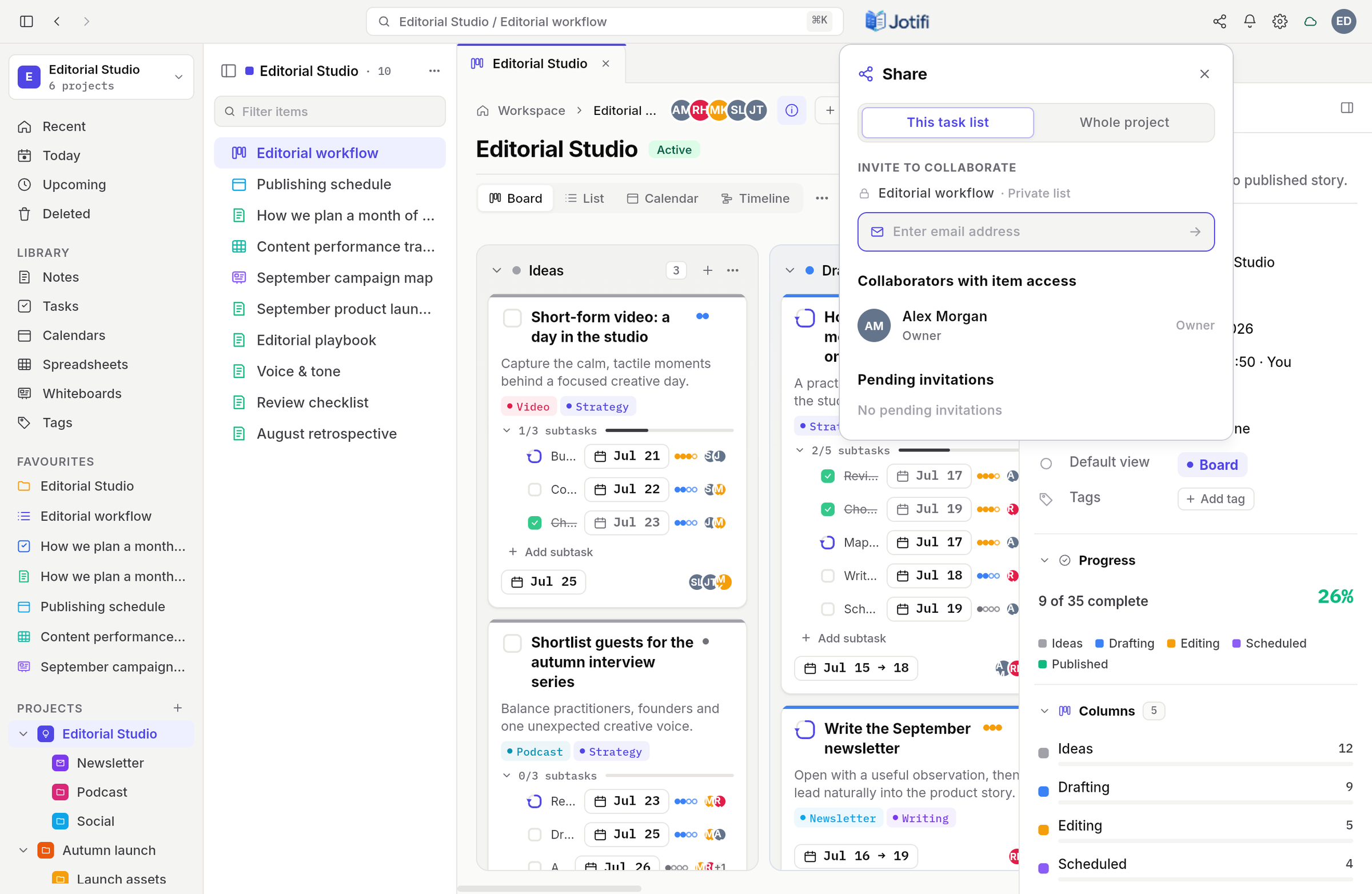
Task: Collapse the 1/3 subtasks list
Action: coord(506,430)
